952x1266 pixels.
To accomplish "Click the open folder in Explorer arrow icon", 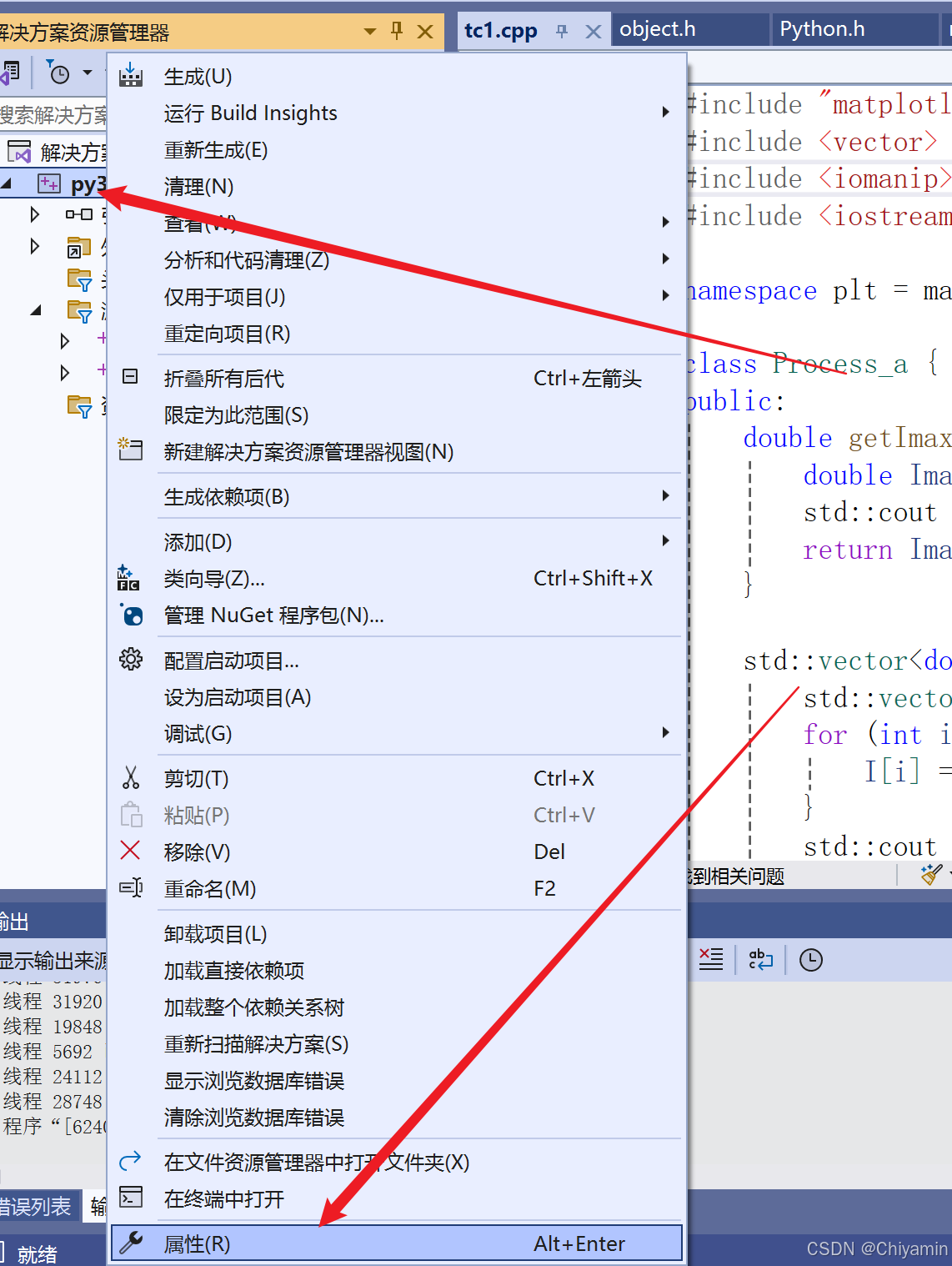I will click(x=131, y=1161).
